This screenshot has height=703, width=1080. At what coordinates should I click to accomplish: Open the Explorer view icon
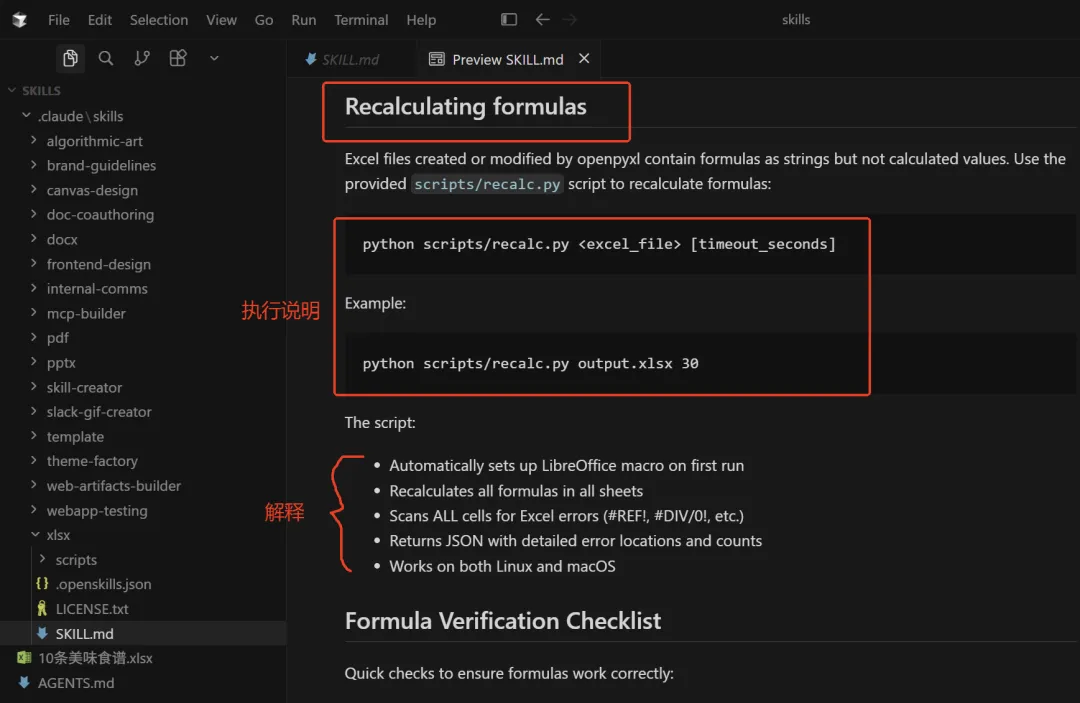(70, 59)
